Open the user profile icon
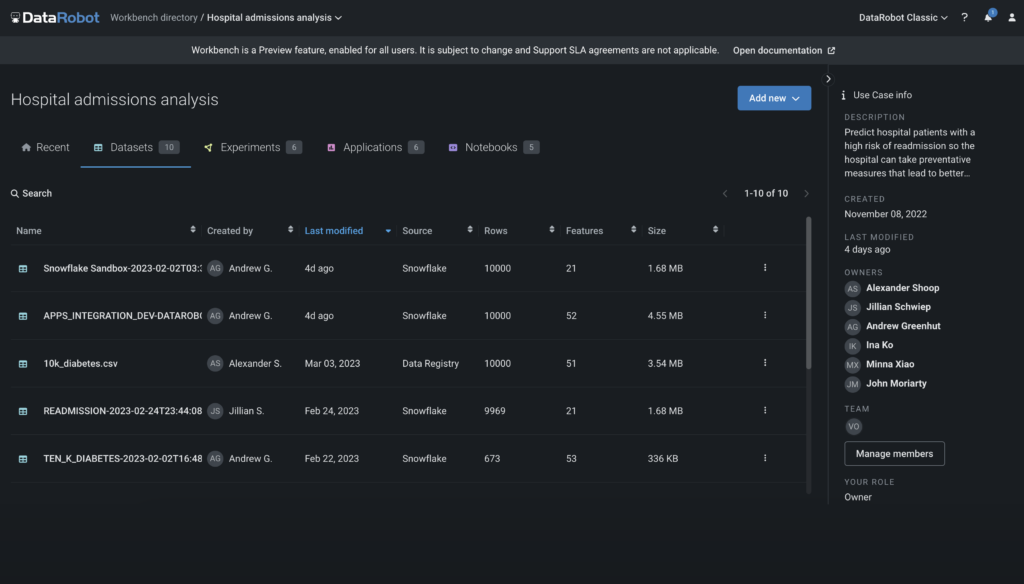Screen dimensions: 1024x584 [x=1012, y=18]
